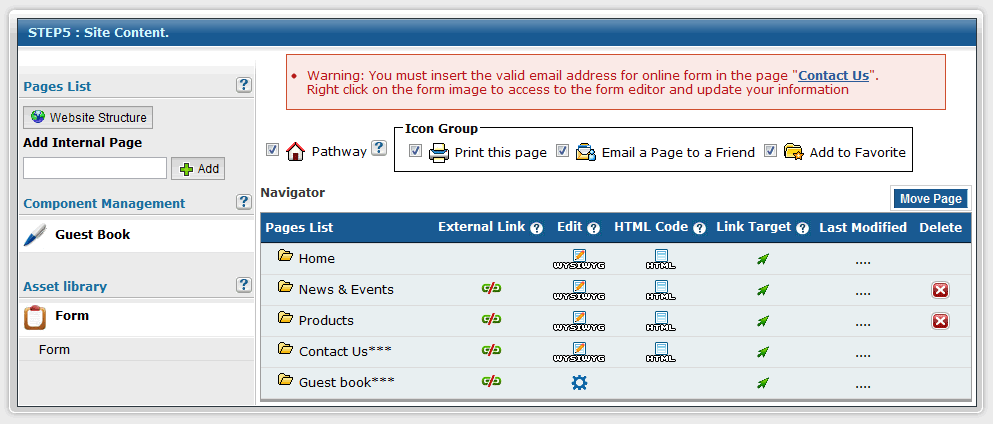Open help for Component Management
The width and height of the screenshot is (993, 424).
point(244,202)
